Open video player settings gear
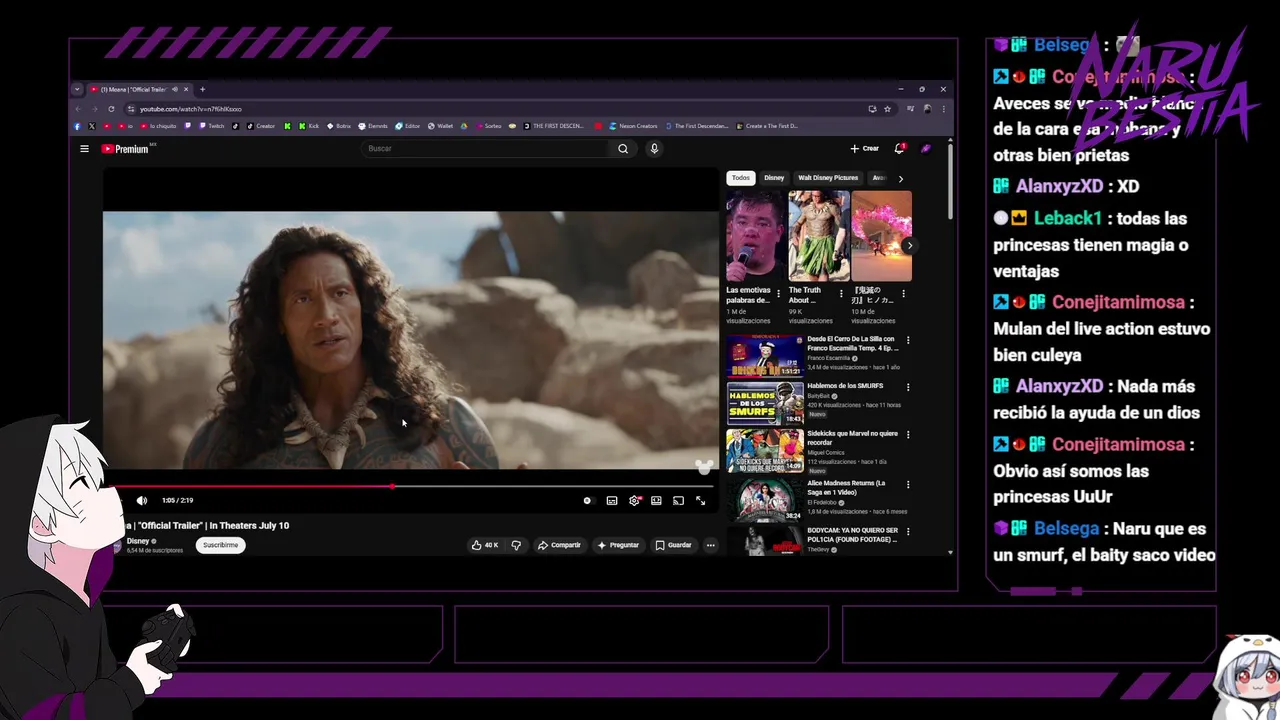 click(x=634, y=500)
